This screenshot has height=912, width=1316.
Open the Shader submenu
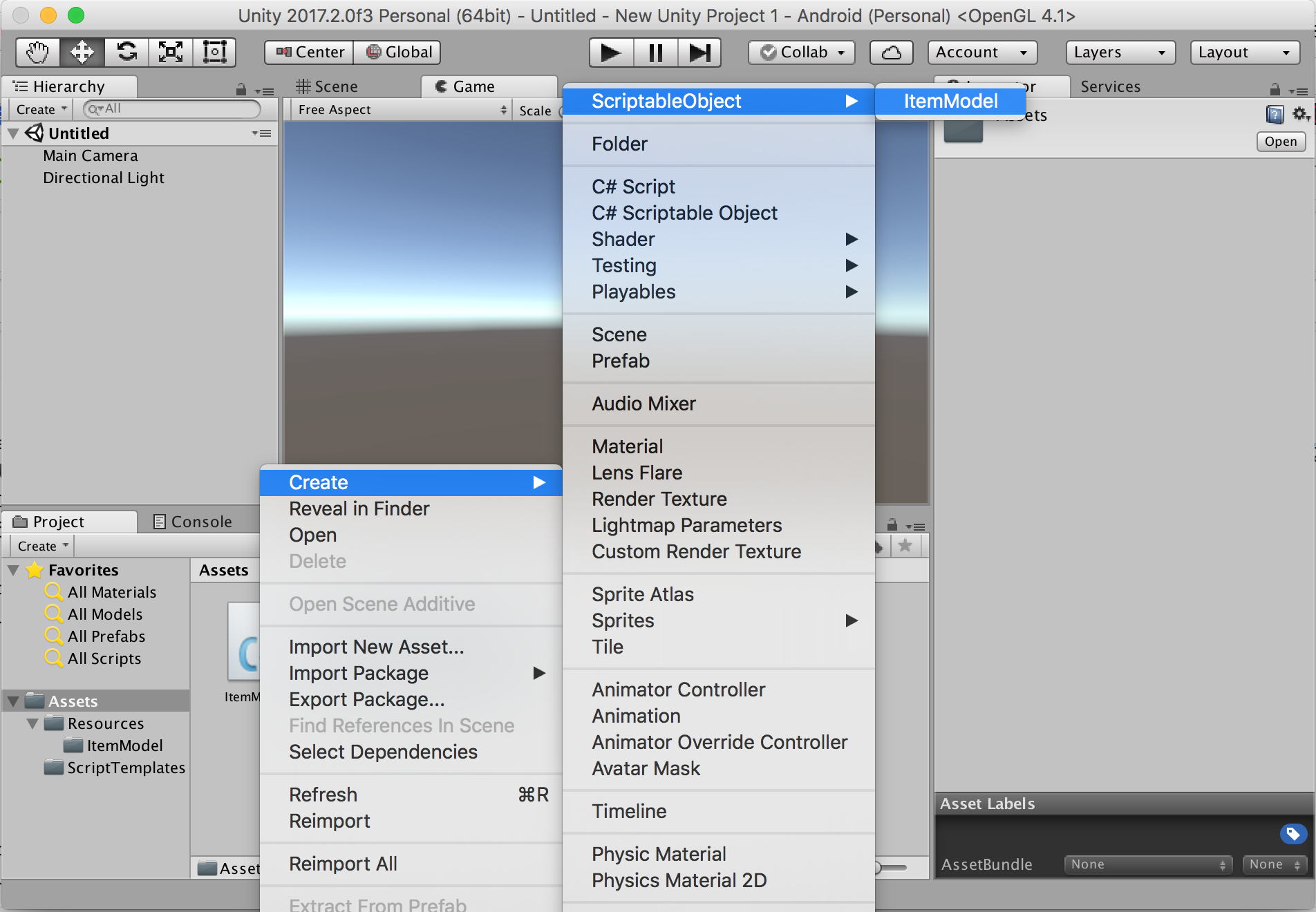point(719,239)
